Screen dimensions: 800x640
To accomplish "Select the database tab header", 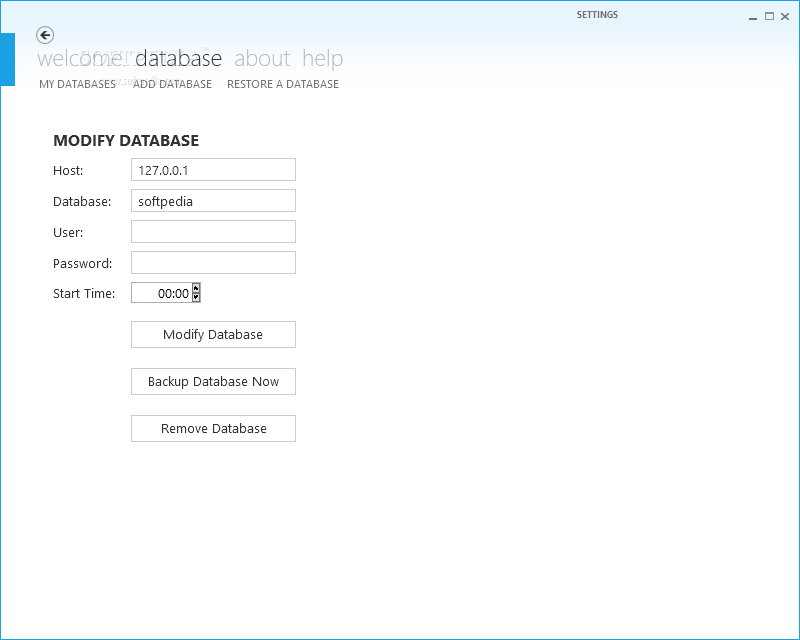I will (x=180, y=58).
